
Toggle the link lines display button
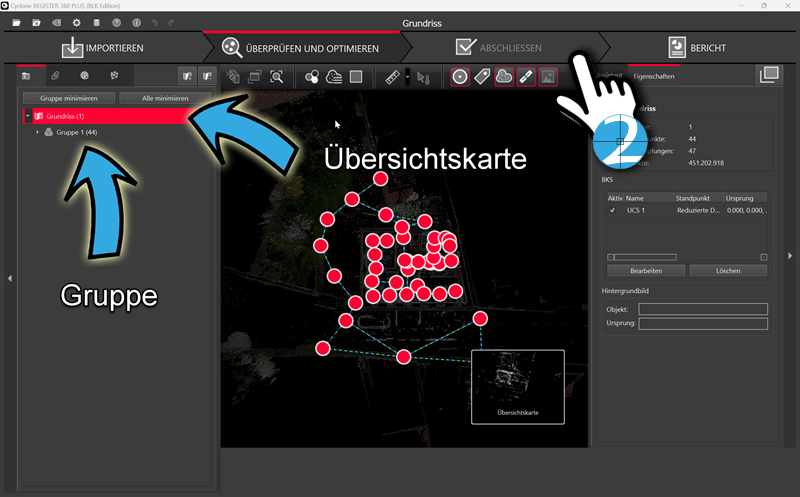pos(526,77)
